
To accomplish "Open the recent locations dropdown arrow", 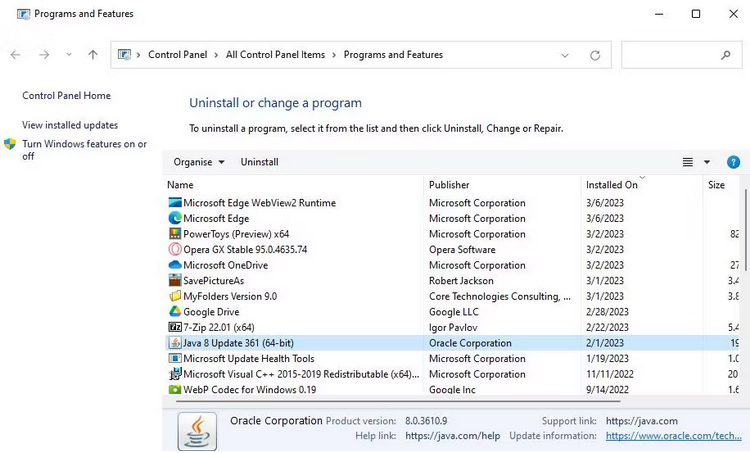I will pos(69,55).
